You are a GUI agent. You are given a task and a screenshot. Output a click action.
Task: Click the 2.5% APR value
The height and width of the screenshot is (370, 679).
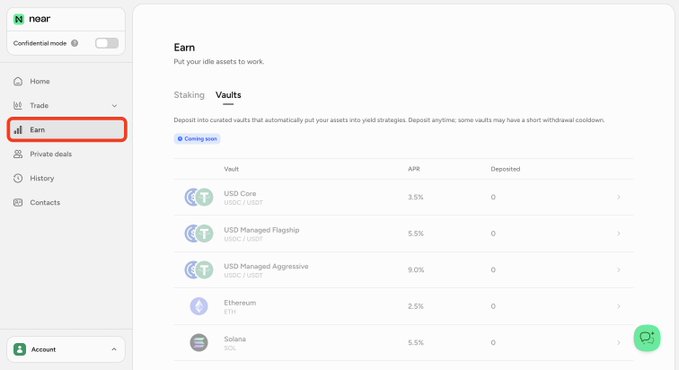tap(416, 306)
